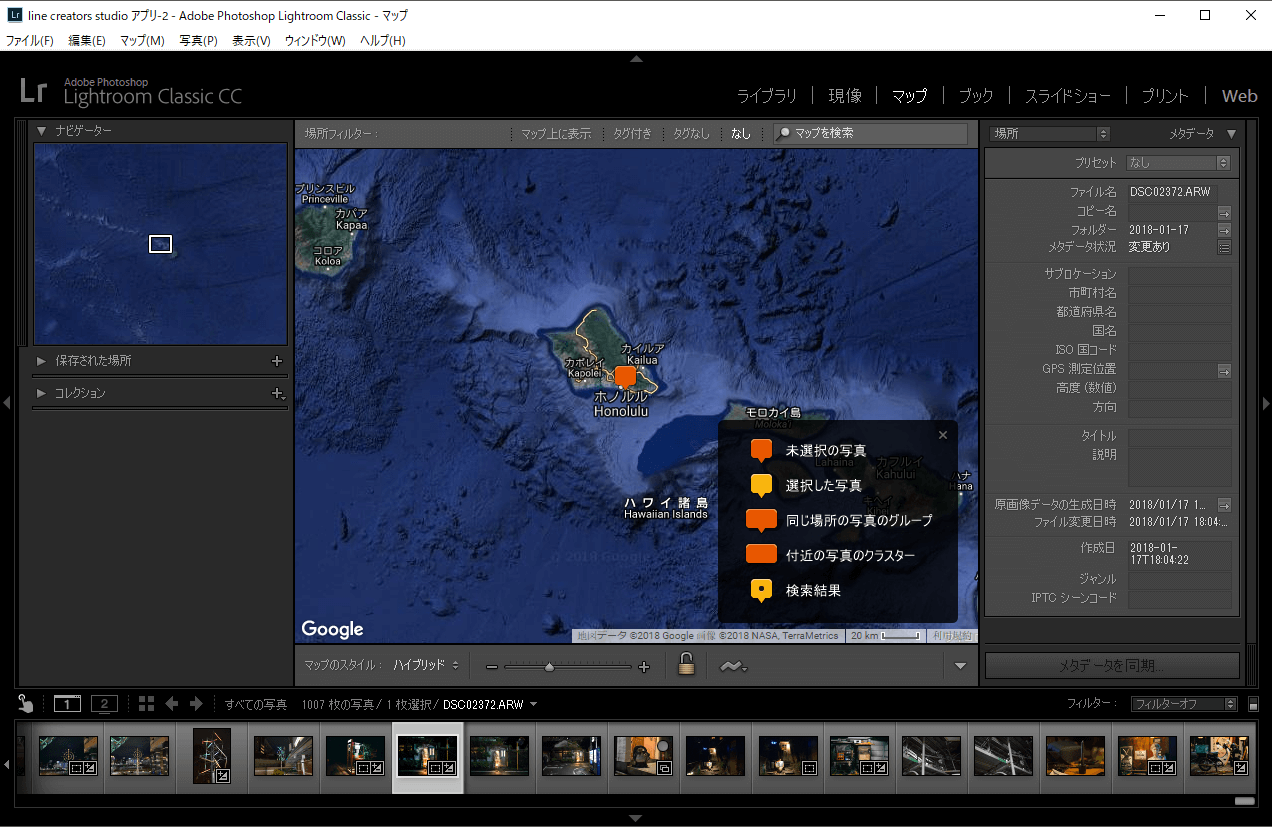This screenshot has height=827, width=1272.
Task: Click the マップを検索 search field
Action: click(870, 133)
